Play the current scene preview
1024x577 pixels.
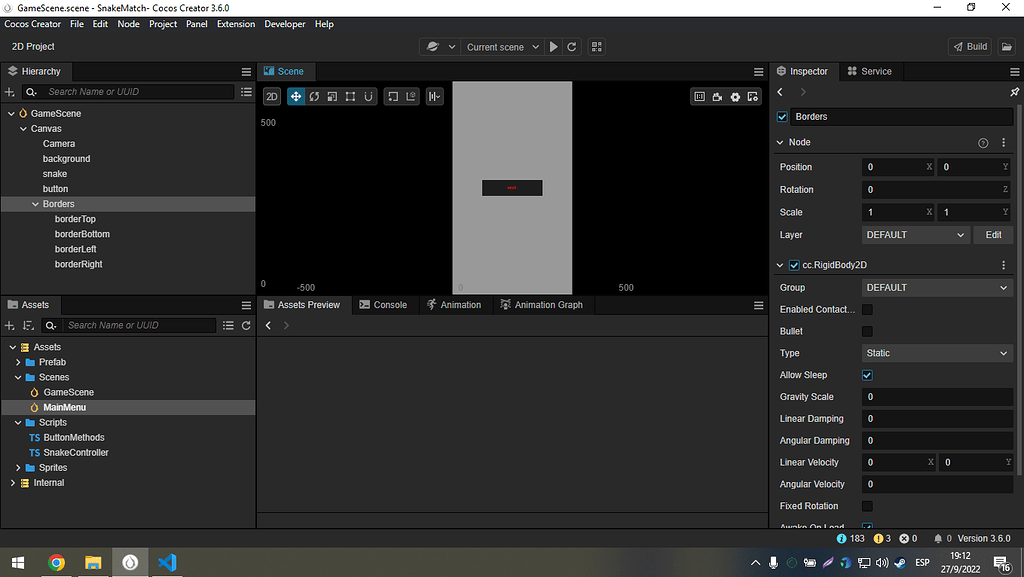tap(554, 47)
